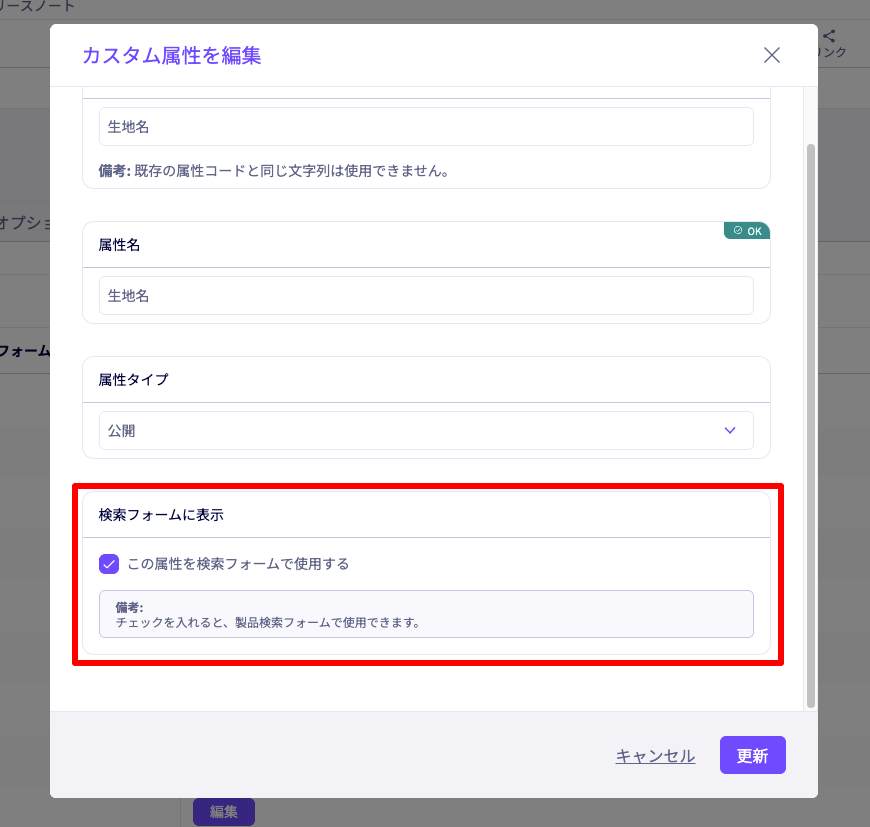
Task: Click the 編集 button behind the dialog
Action: tap(223, 812)
